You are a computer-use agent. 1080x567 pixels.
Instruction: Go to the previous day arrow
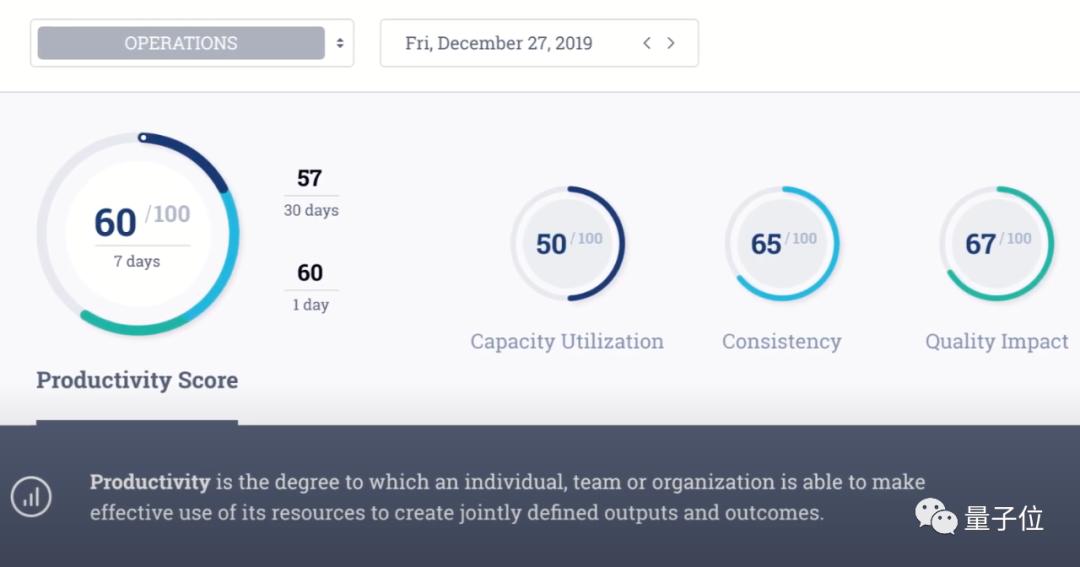pyautogui.click(x=647, y=43)
